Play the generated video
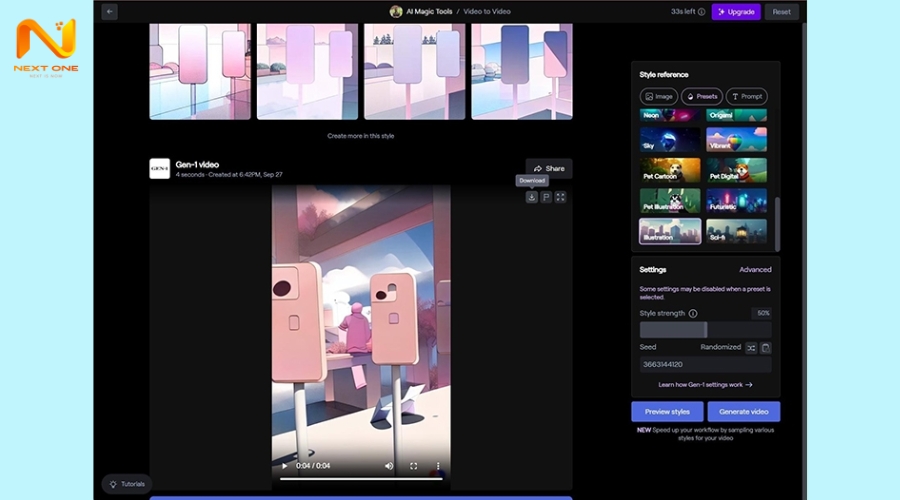 [284, 466]
